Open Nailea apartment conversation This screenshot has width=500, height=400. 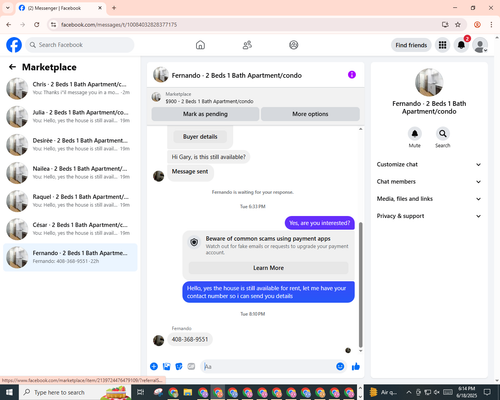pyautogui.click(x=70, y=173)
